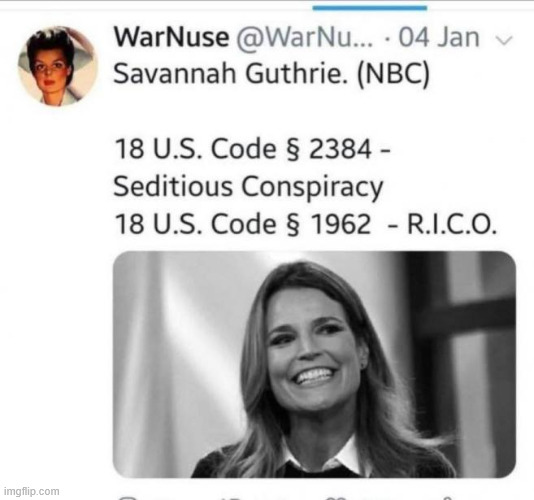This screenshot has height=500, width=534.
Task: Click the 'Savannah Guthrie. (NBC)' tweet line
Action: (271, 74)
